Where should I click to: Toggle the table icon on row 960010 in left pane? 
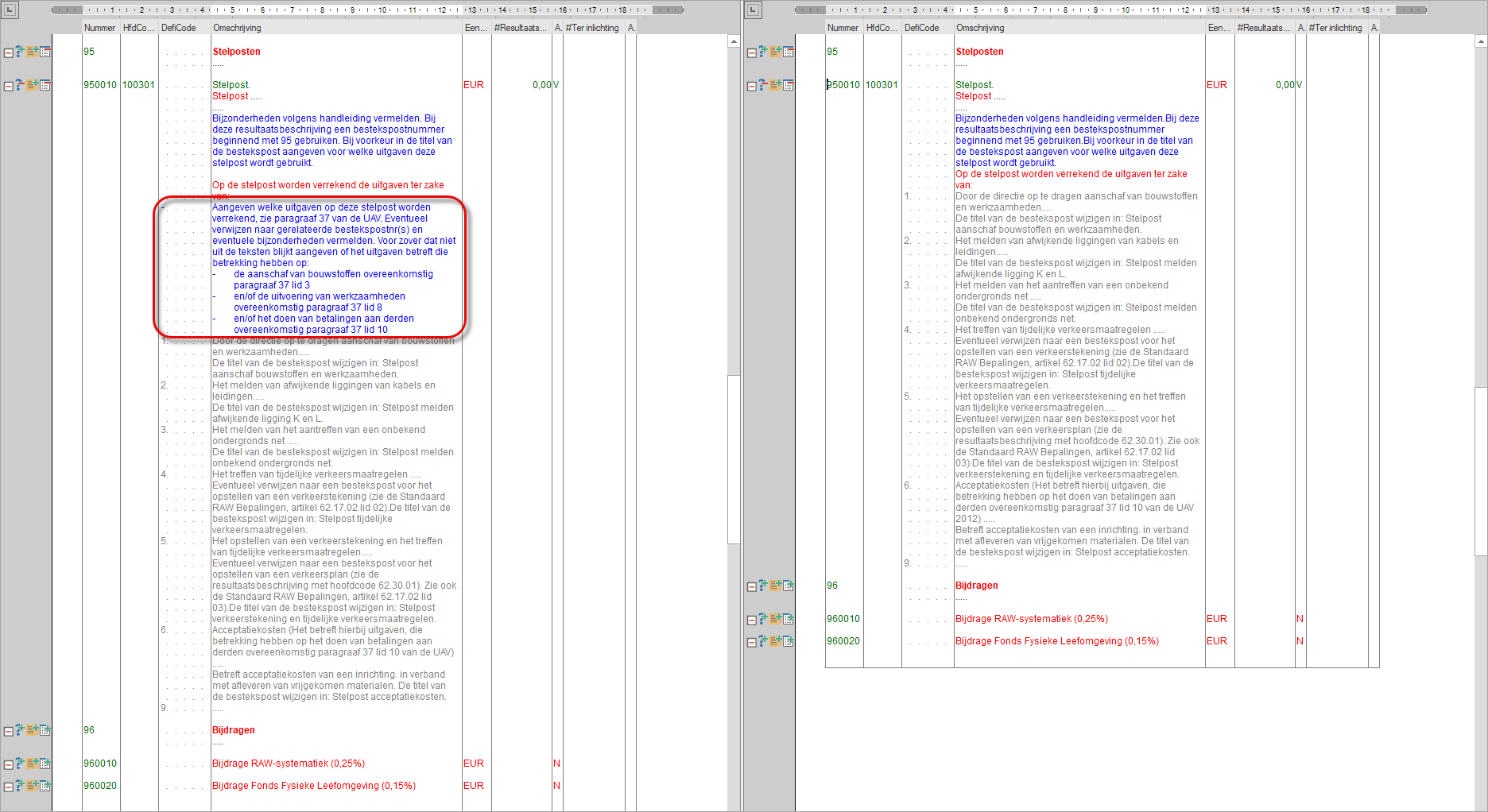tap(45, 764)
